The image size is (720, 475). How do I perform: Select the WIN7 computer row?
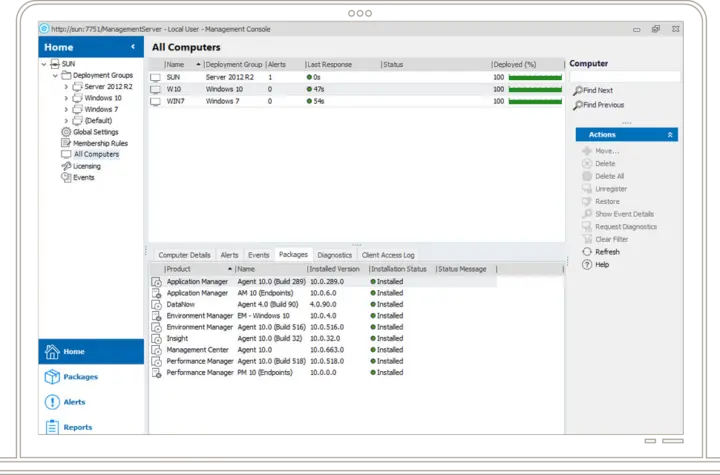pyautogui.click(x=356, y=102)
